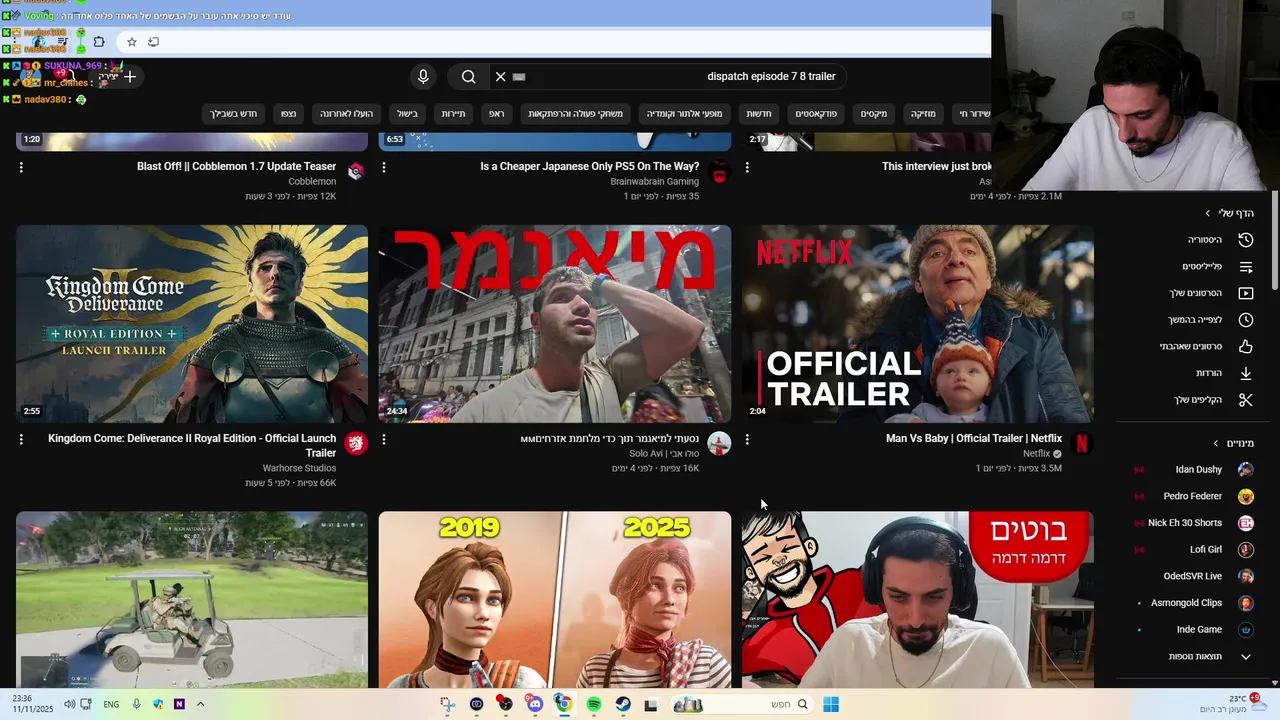Open the Watch later clock icon

[1246, 320]
